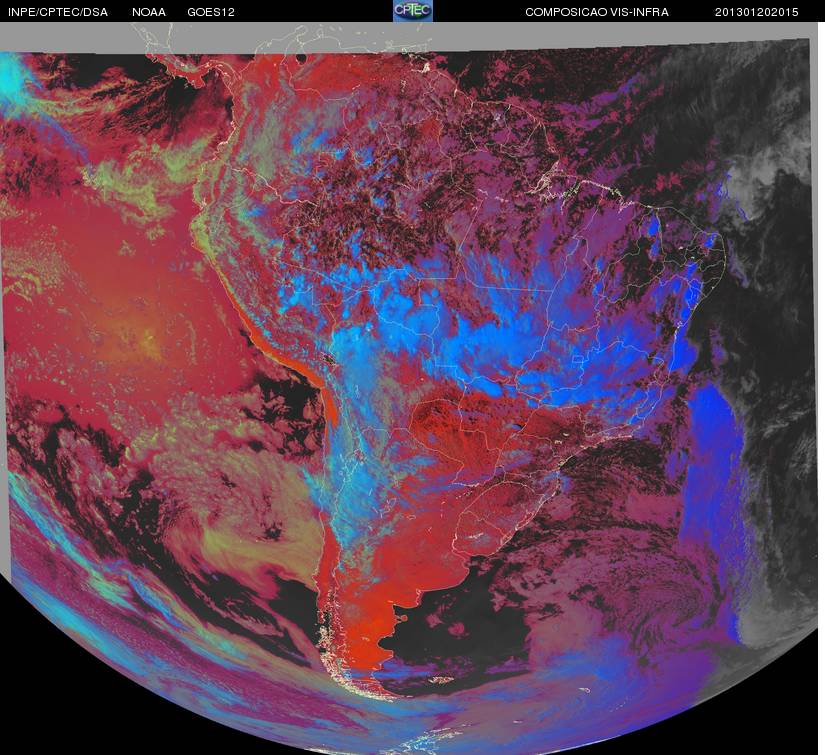Click the GOES12 satellite label
The image size is (825, 755).
(211, 12)
